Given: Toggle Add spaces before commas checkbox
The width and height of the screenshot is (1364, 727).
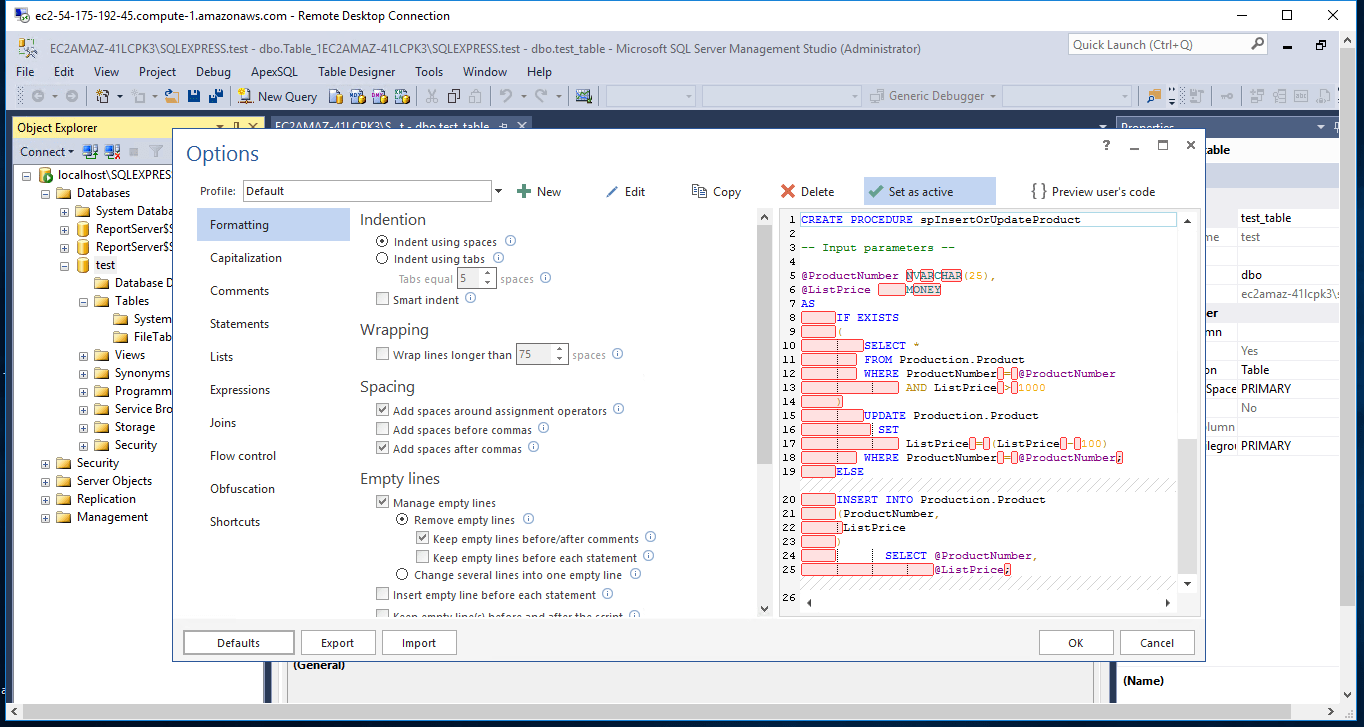Looking at the screenshot, I should tap(382, 430).
